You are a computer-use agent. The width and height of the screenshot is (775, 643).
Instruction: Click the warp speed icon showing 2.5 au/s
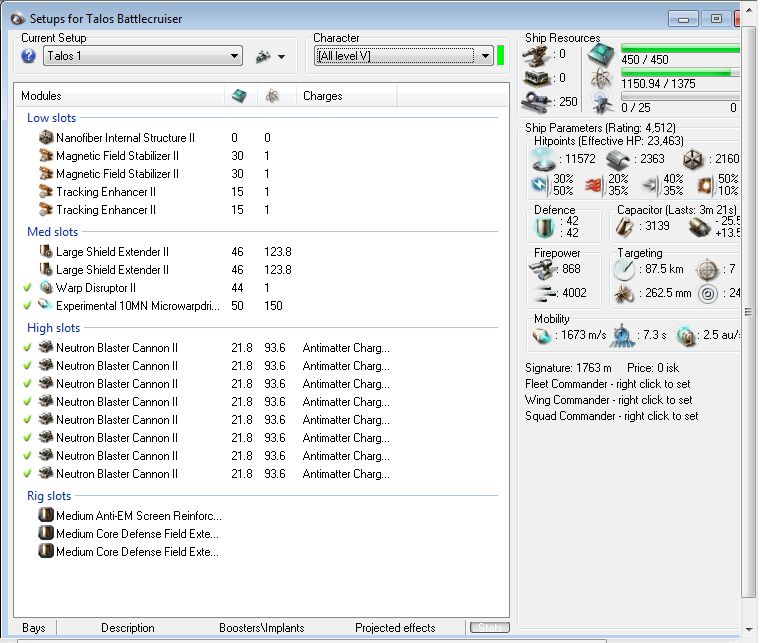(685, 336)
